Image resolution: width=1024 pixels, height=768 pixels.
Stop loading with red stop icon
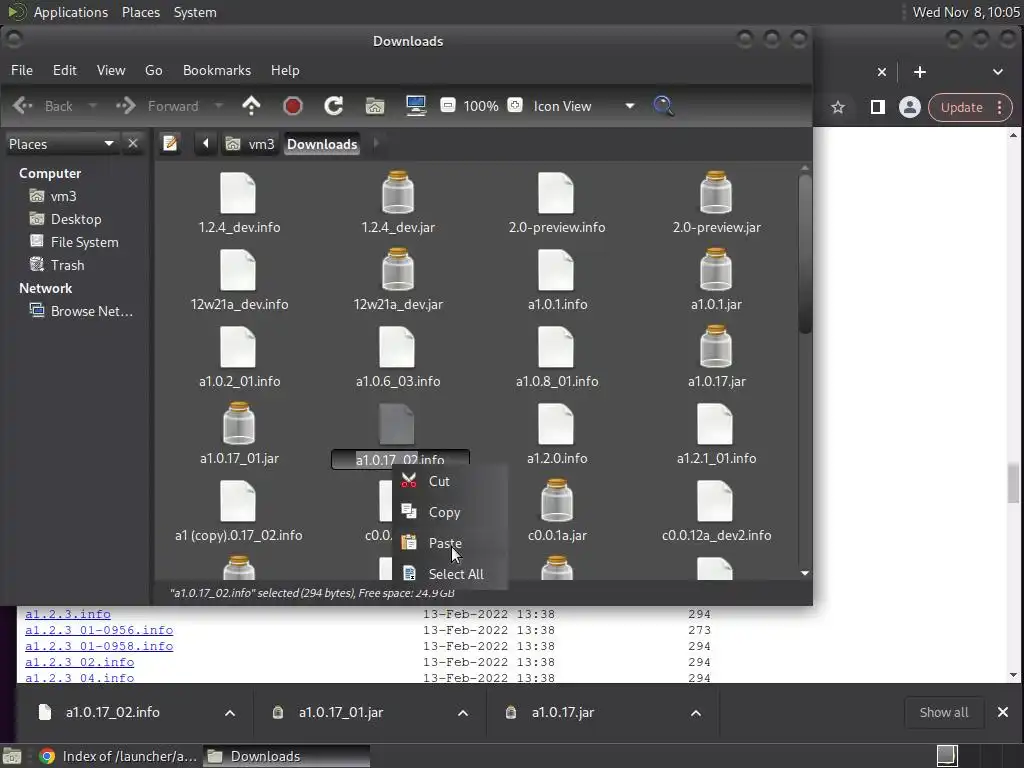pos(293,106)
